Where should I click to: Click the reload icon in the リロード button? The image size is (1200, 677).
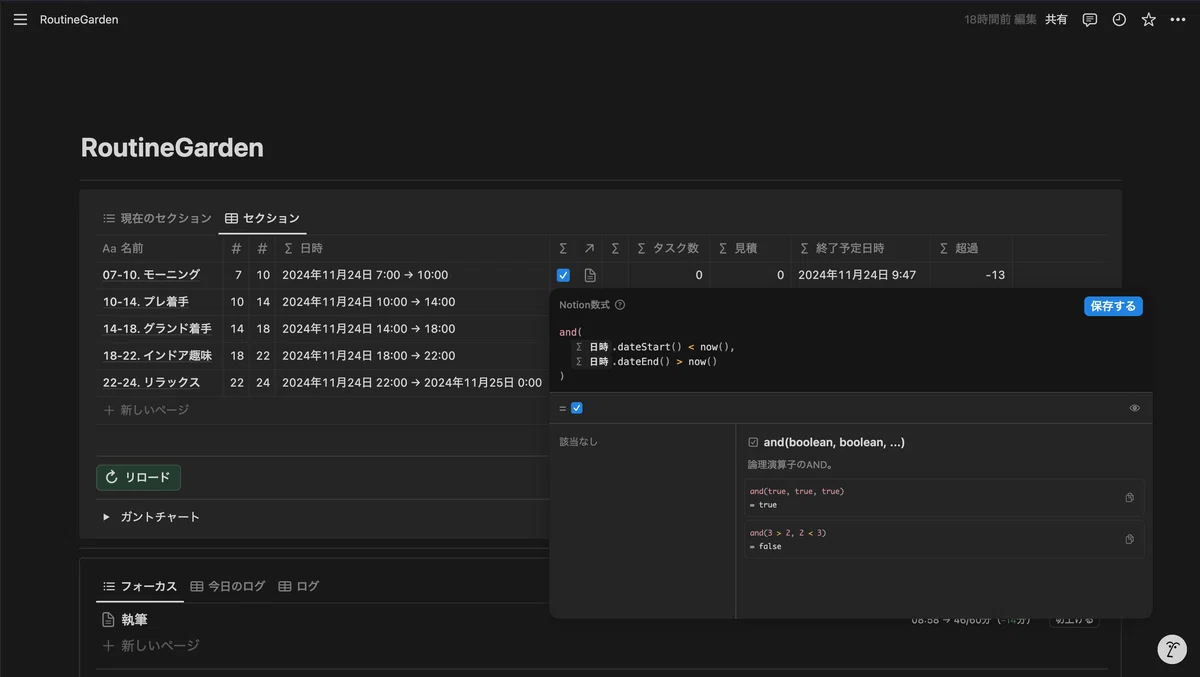coord(112,477)
